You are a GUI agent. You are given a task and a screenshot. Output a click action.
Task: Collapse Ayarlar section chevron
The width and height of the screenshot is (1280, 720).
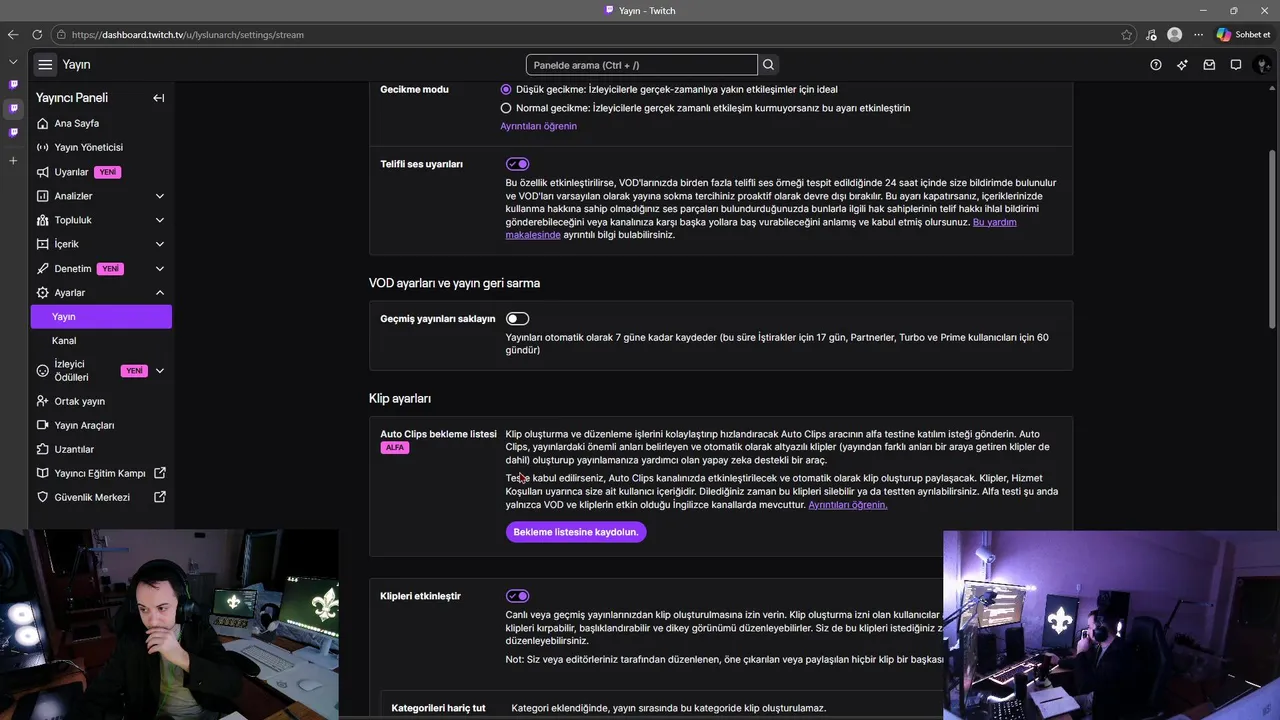point(160,292)
